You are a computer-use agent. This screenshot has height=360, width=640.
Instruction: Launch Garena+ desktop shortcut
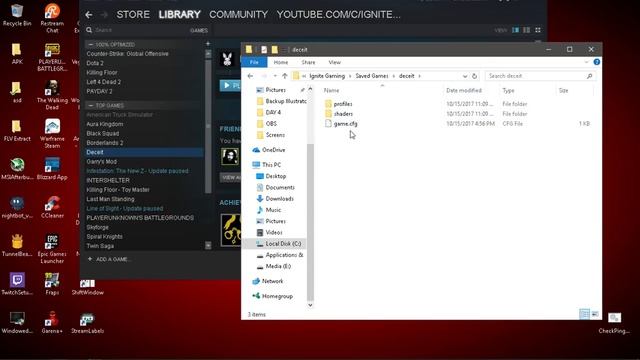(x=52, y=322)
